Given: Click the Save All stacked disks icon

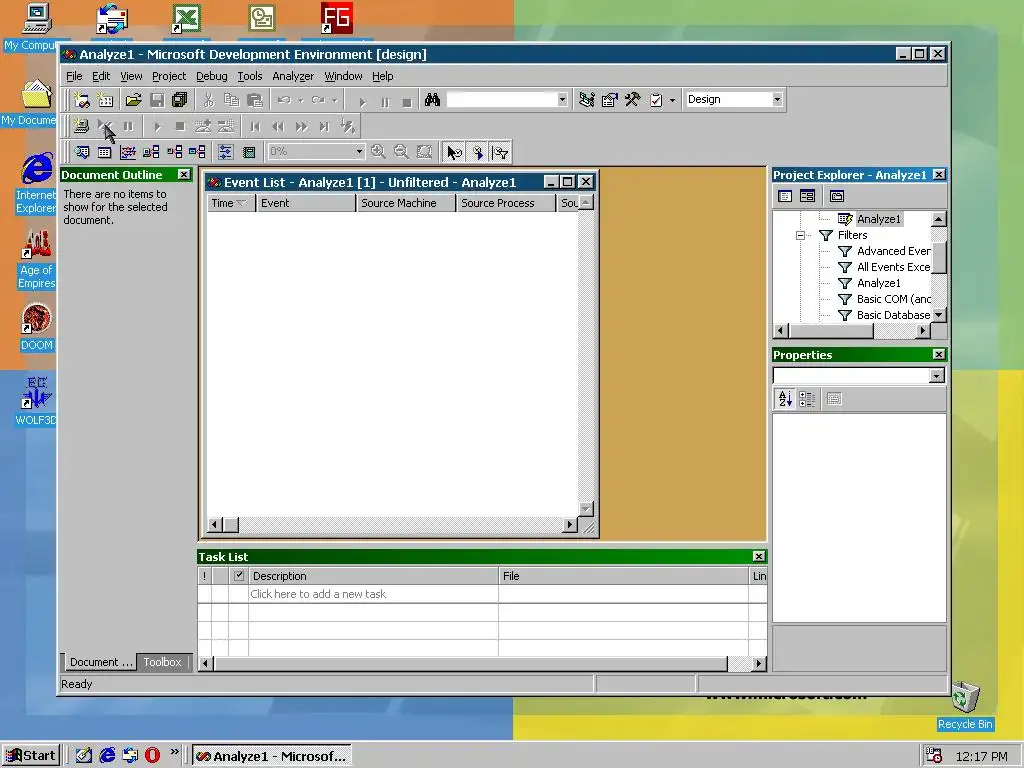Looking at the screenshot, I should [x=180, y=100].
